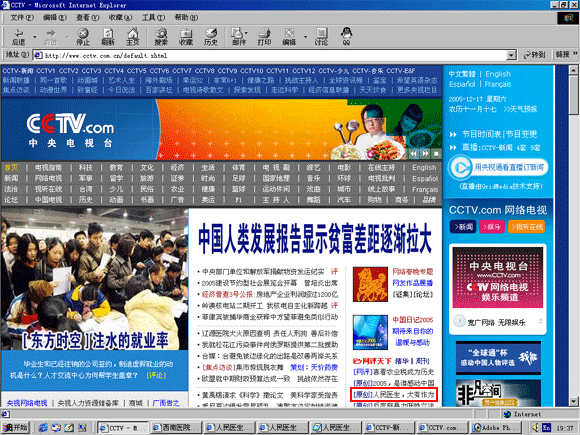580x435 pixels.
Task: Open the Favorites toolbar icon
Action: 186,37
